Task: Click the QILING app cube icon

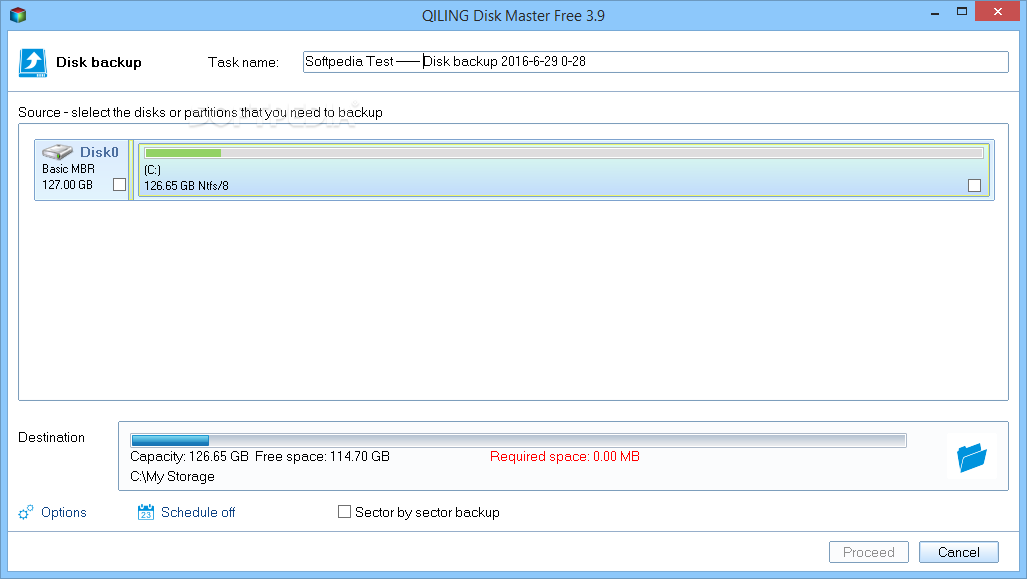Action: [18, 14]
